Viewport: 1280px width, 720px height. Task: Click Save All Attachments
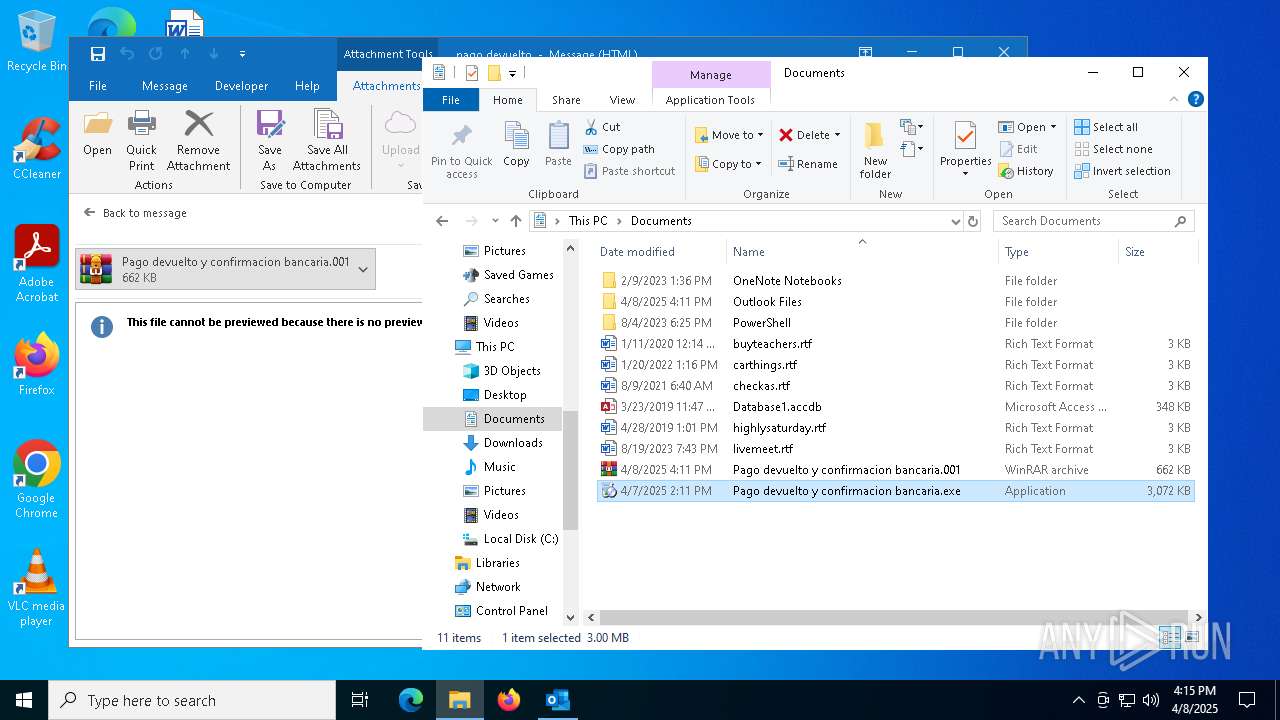click(x=326, y=140)
